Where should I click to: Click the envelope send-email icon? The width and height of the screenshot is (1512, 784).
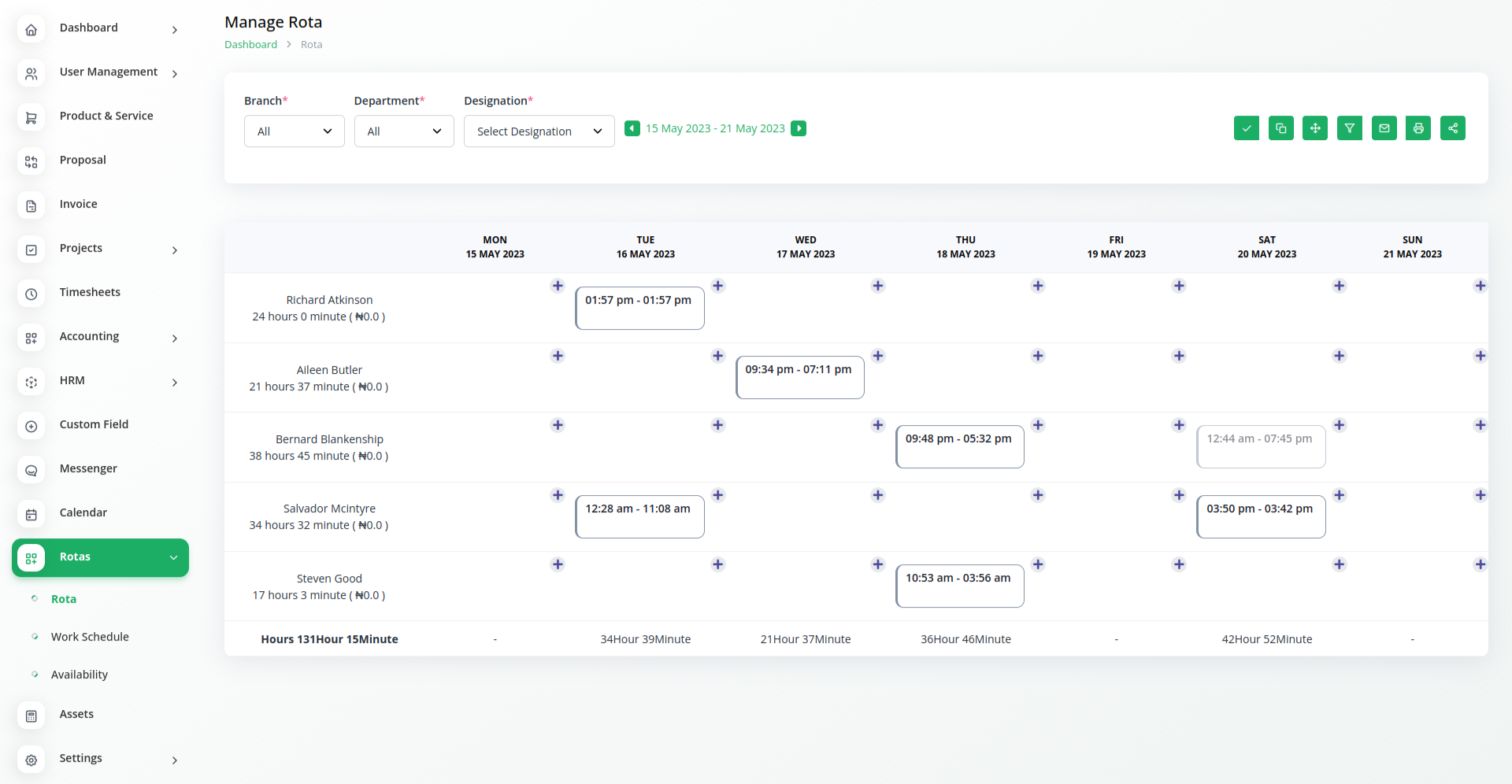(x=1384, y=128)
